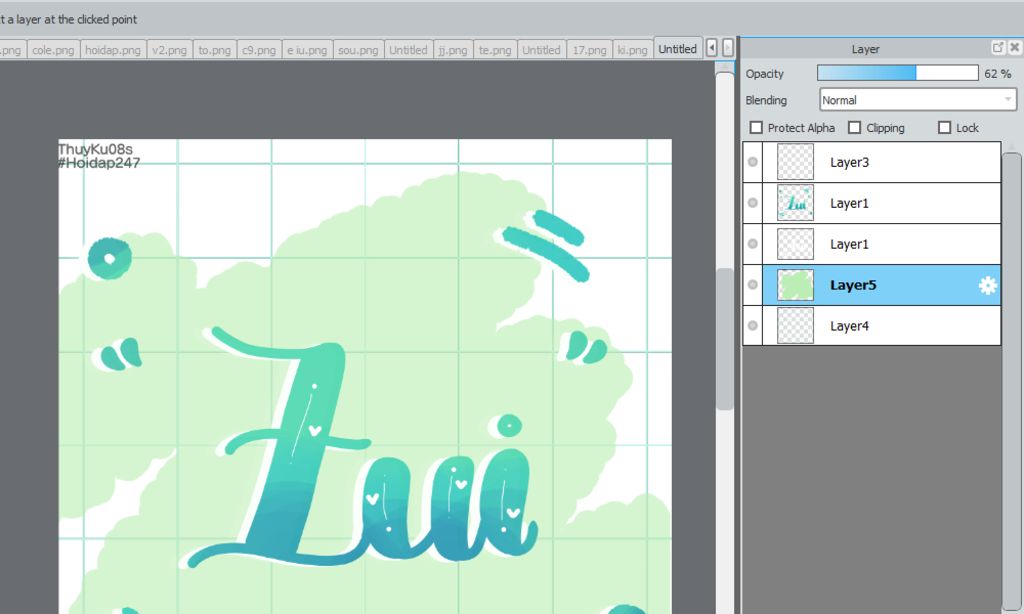Image resolution: width=1024 pixels, height=614 pixels.
Task: Switch to the e iu.png tab
Action: click(307, 50)
